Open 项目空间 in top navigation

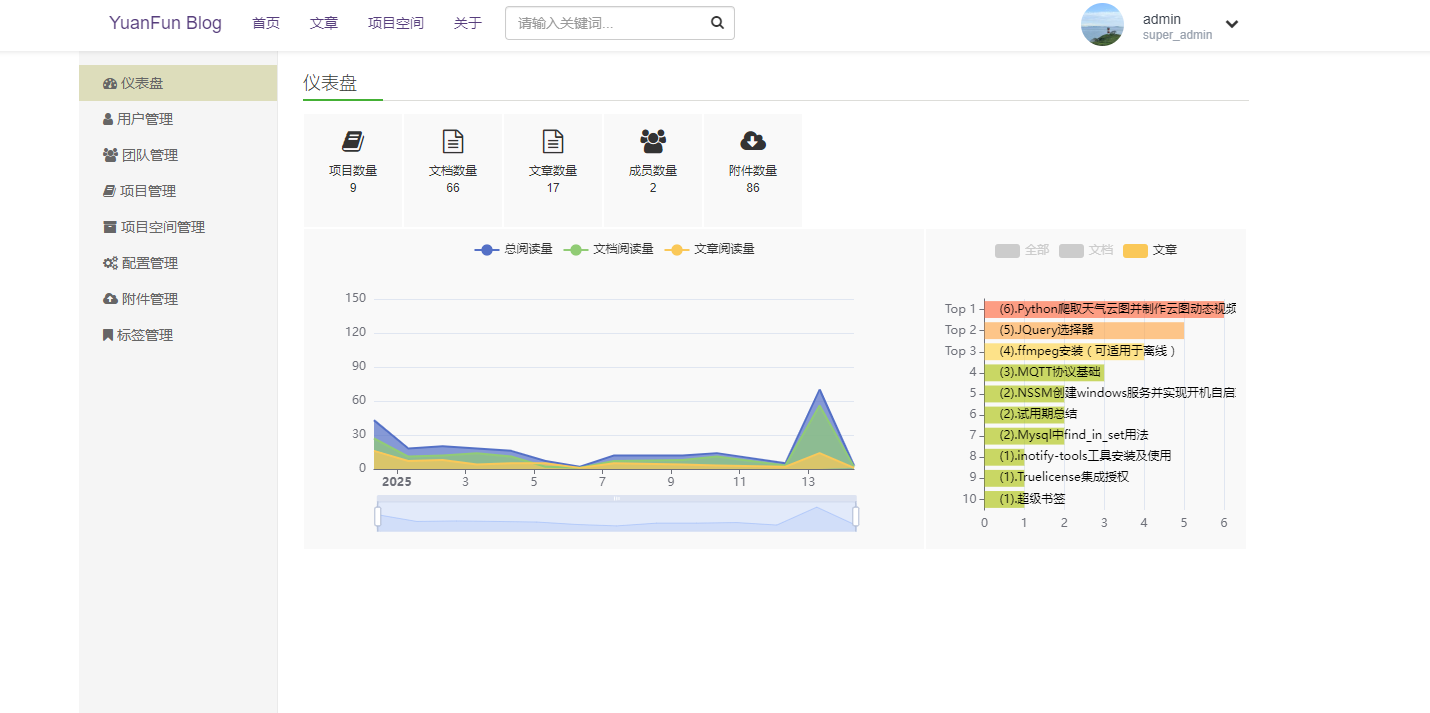(x=396, y=23)
